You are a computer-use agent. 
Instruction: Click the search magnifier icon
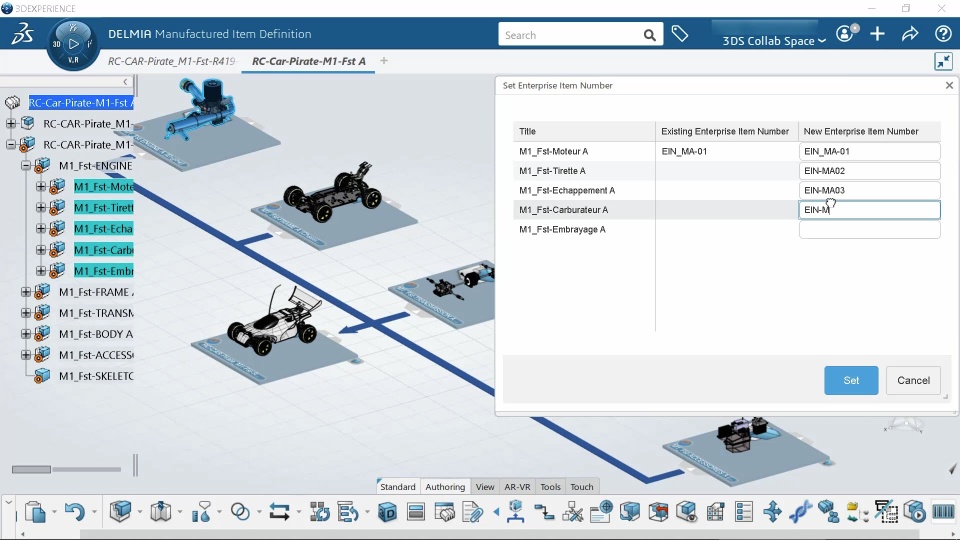pyautogui.click(x=650, y=36)
